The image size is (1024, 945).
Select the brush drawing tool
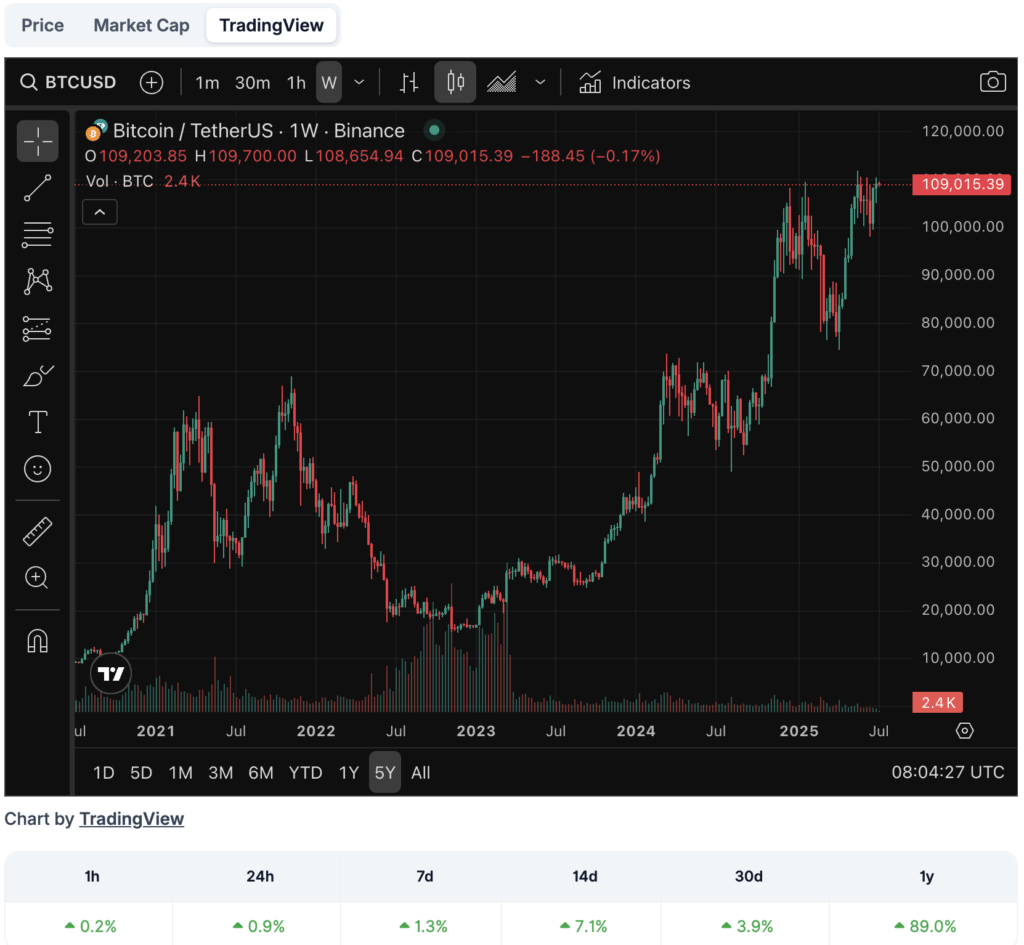pyautogui.click(x=37, y=376)
